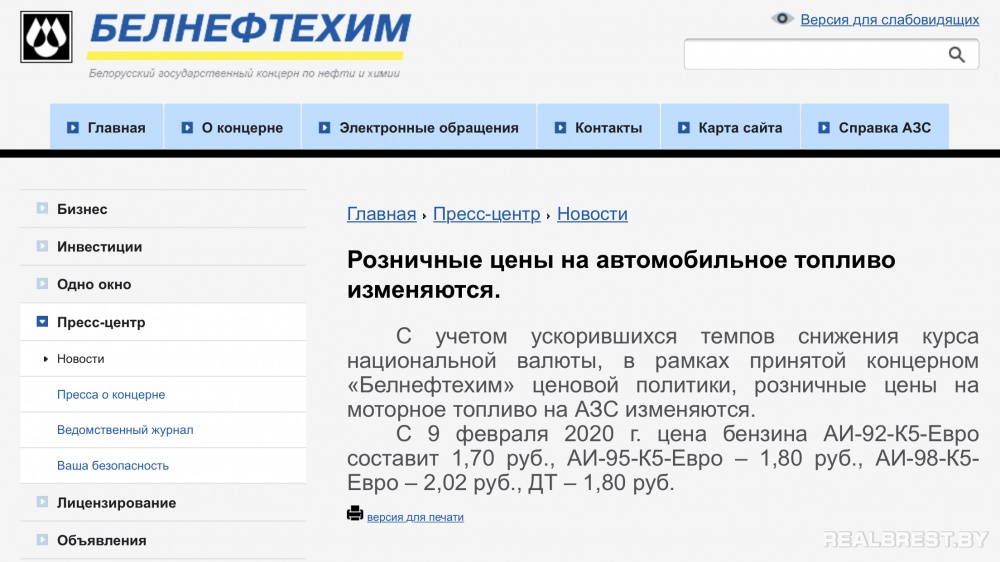Click the версия для печати link
Screen dimensions: 1000x562
[x=415, y=517]
